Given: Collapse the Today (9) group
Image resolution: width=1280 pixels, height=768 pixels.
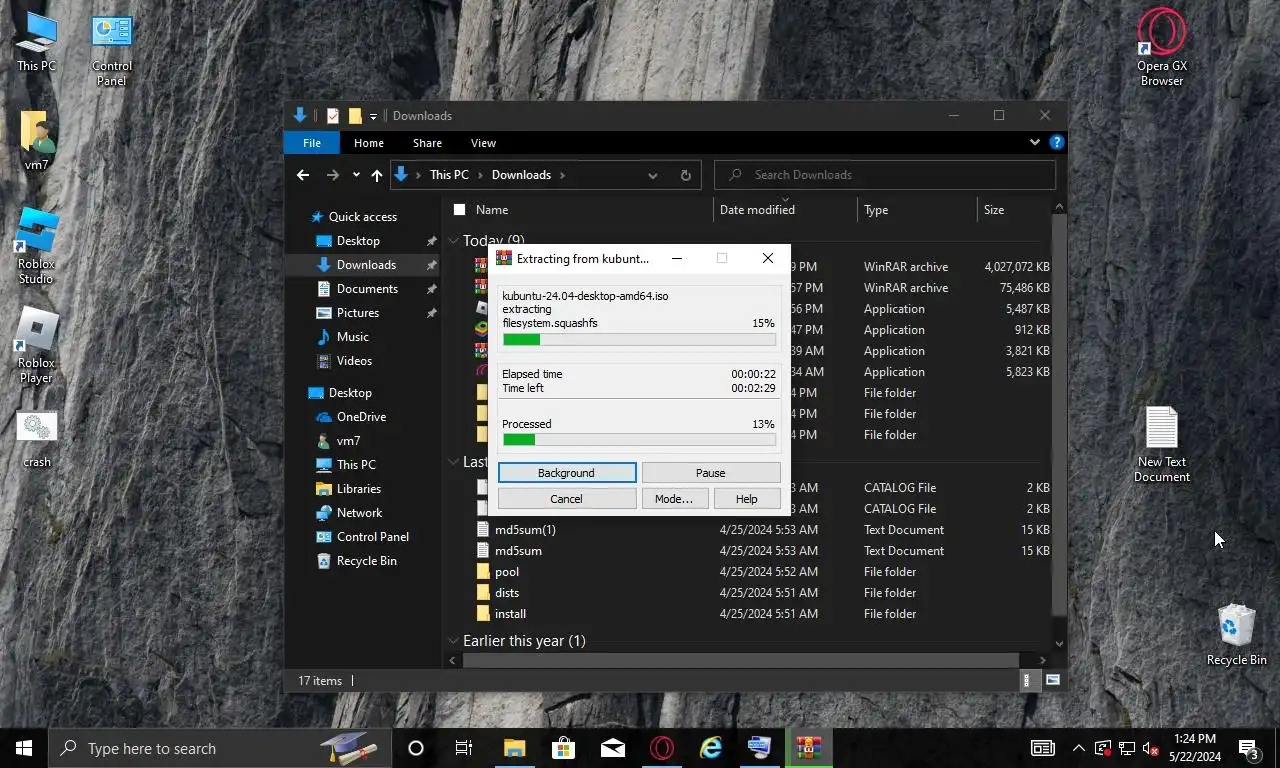Looking at the screenshot, I should 453,241.
